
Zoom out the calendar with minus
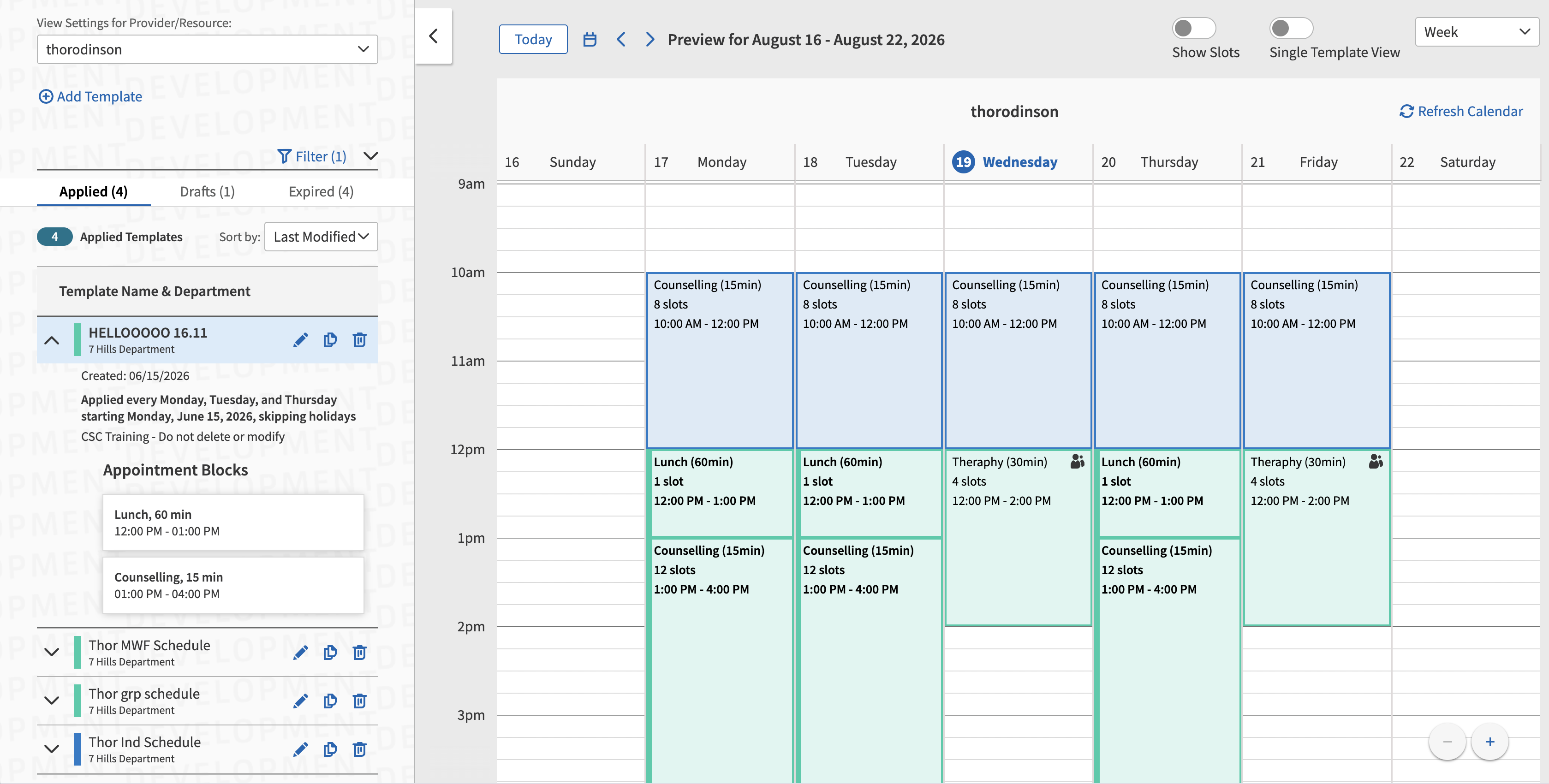pyautogui.click(x=1448, y=742)
